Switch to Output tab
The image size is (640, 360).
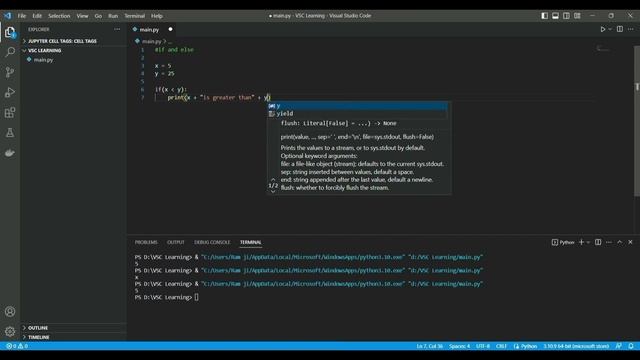point(176,242)
